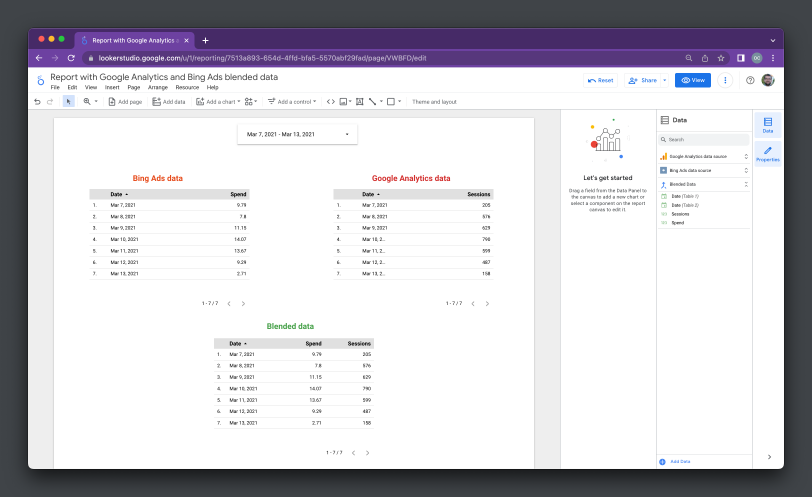Go to next page of Bing Ads table

click(x=243, y=304)
